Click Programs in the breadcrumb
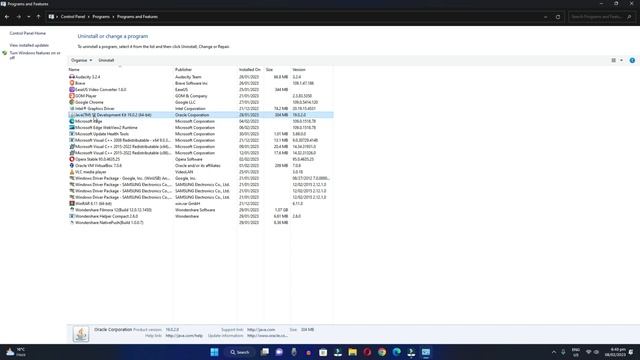This screenshot has height=360, width=640. click(101, 17)
